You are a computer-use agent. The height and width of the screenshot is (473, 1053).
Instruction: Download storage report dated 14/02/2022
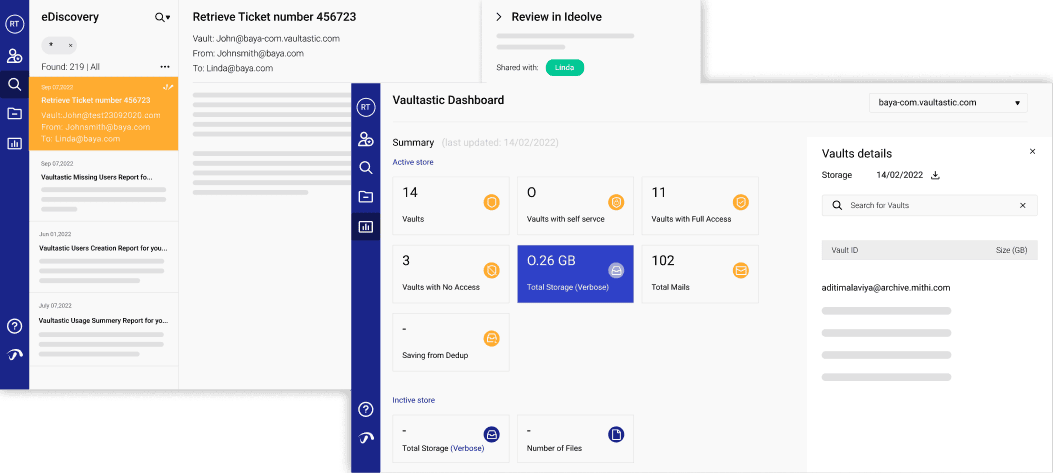935,175
